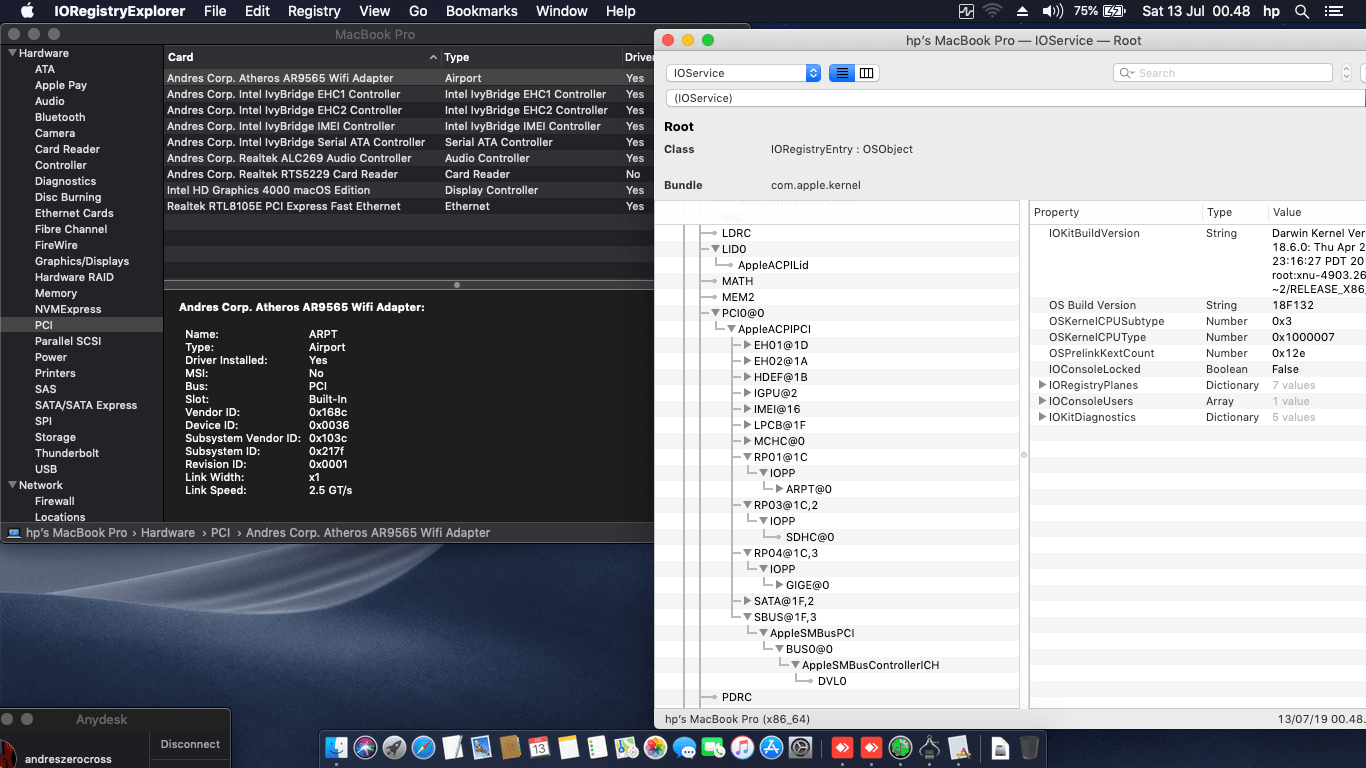Click the (IOService) path field
Screen dimensions: 1366x768
pos(1015,98)
